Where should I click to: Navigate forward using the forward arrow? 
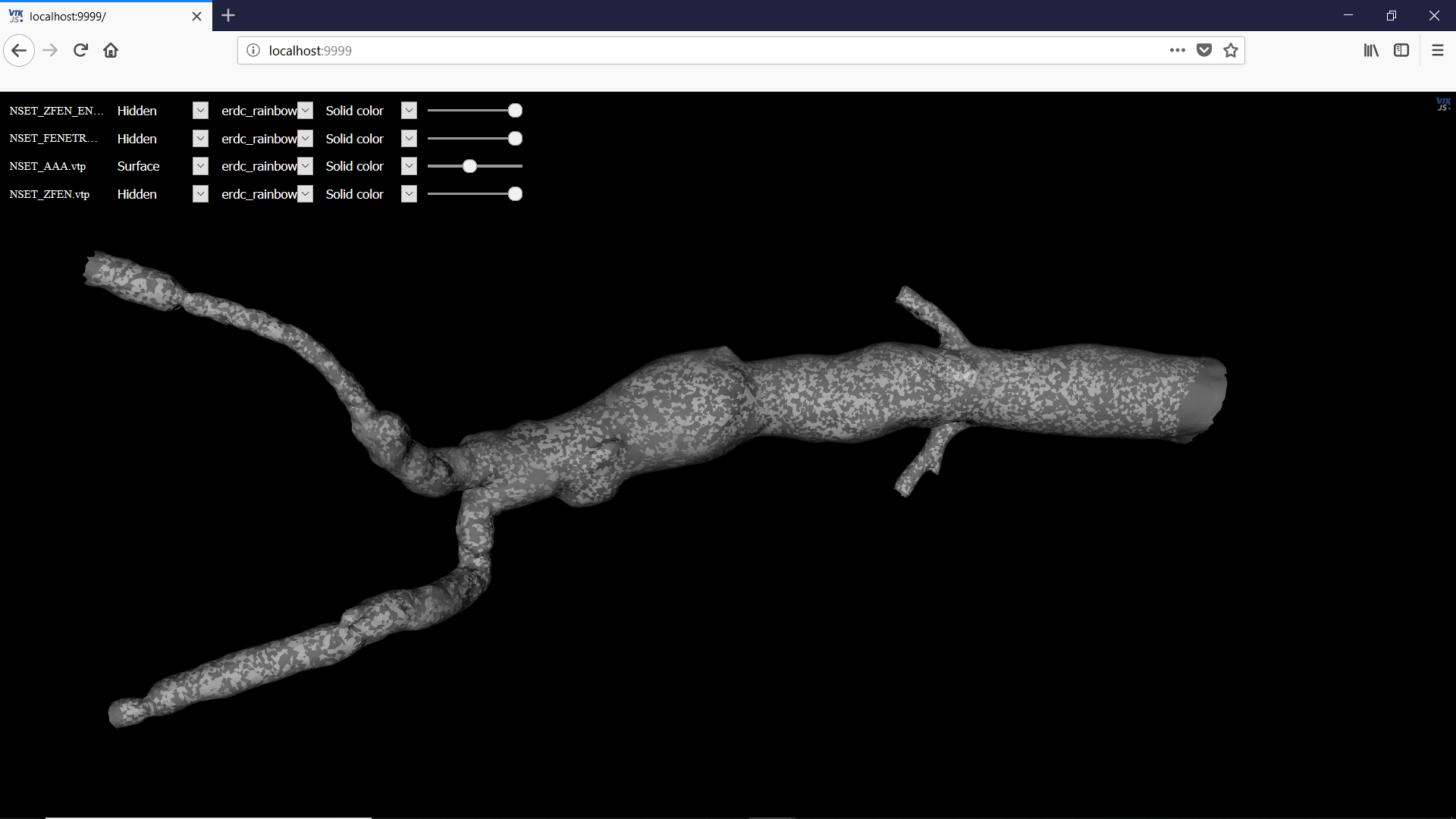pos(49,50)
